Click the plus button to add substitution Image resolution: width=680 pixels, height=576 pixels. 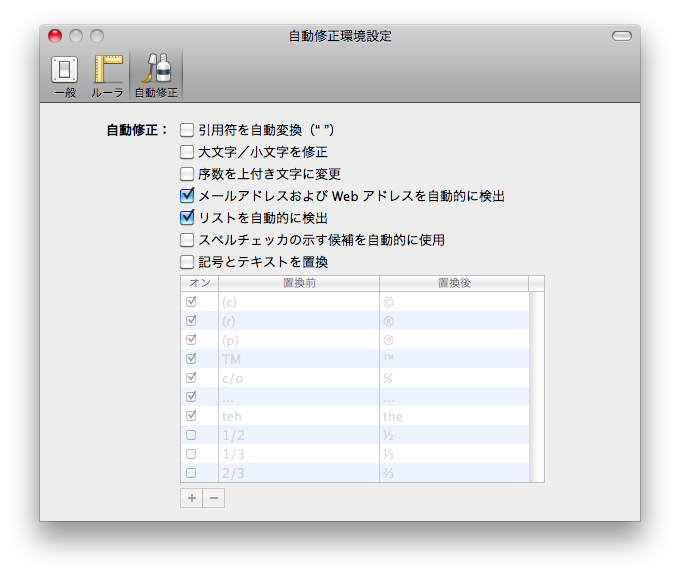(191, 498)
